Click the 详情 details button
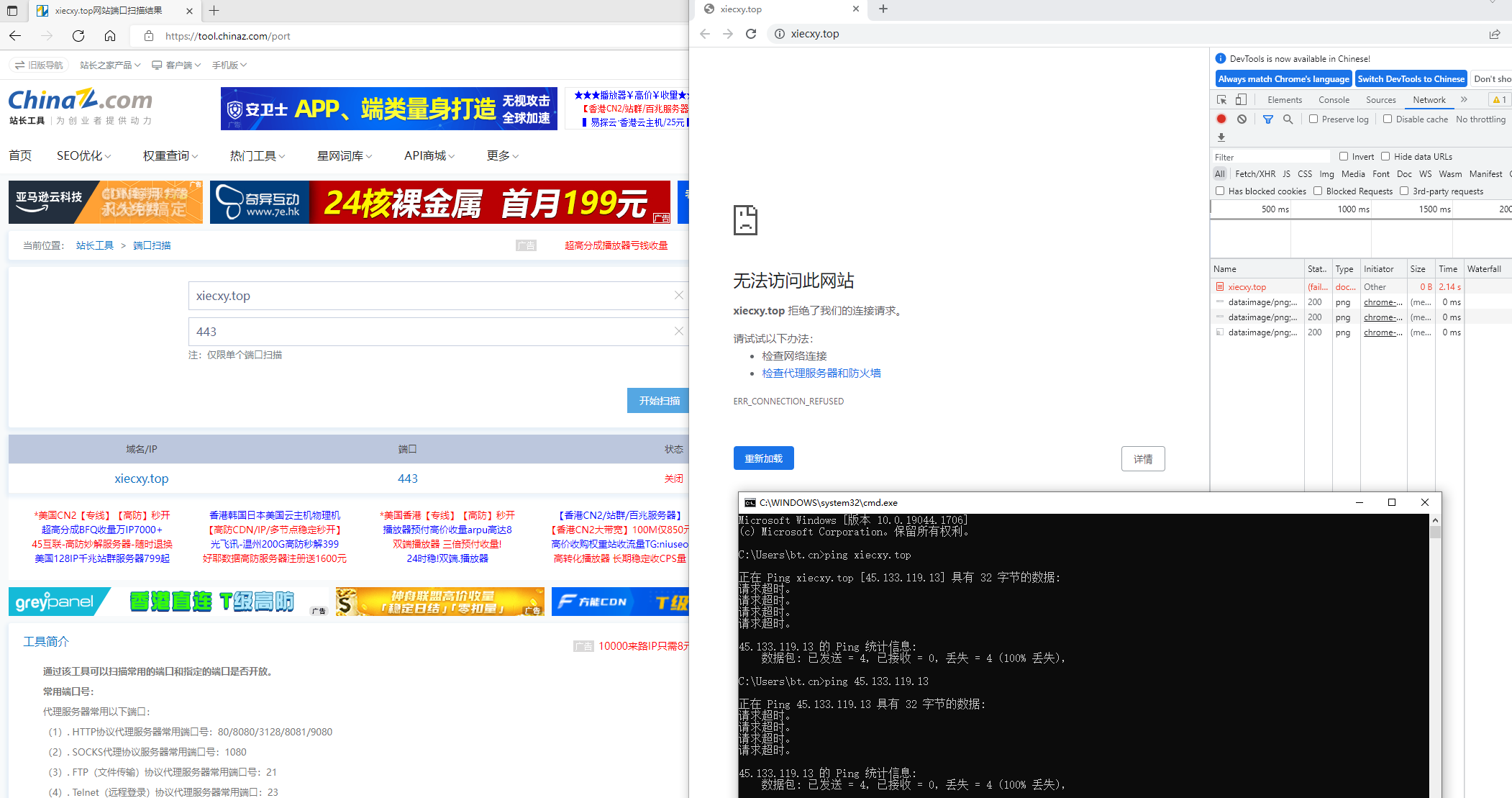The height and width of the screenshot is (798, 1512). tap(1143, 459)
